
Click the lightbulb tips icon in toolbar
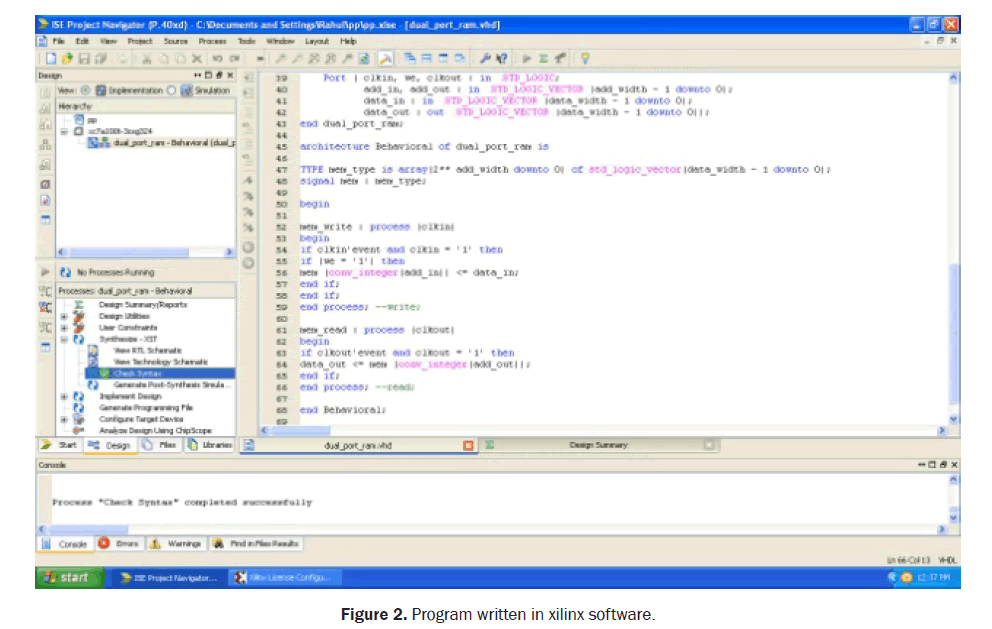click(585, 59)
